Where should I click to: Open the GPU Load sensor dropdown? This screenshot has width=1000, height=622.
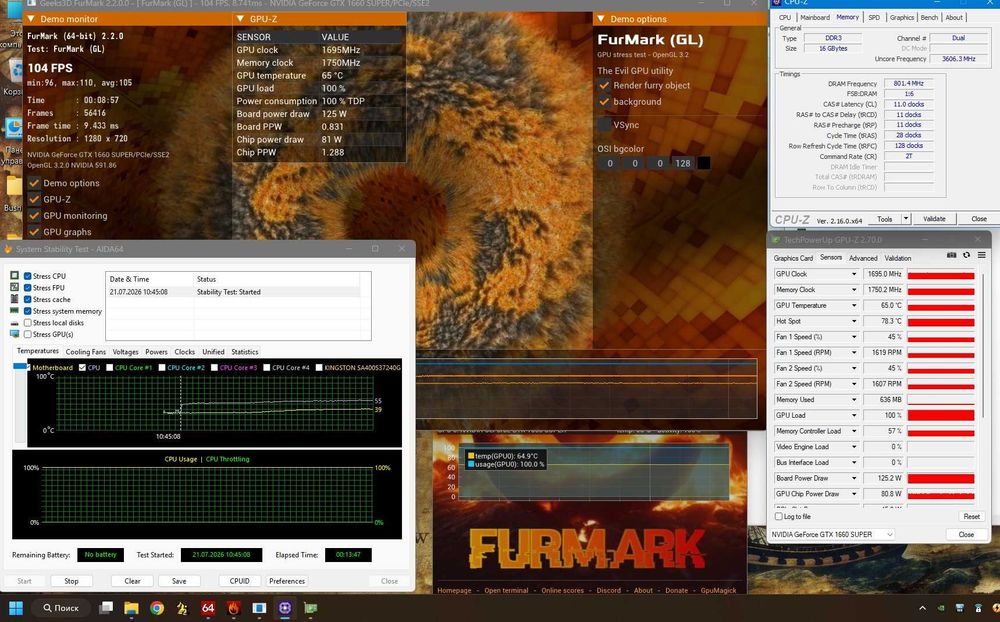pos(854,415)
